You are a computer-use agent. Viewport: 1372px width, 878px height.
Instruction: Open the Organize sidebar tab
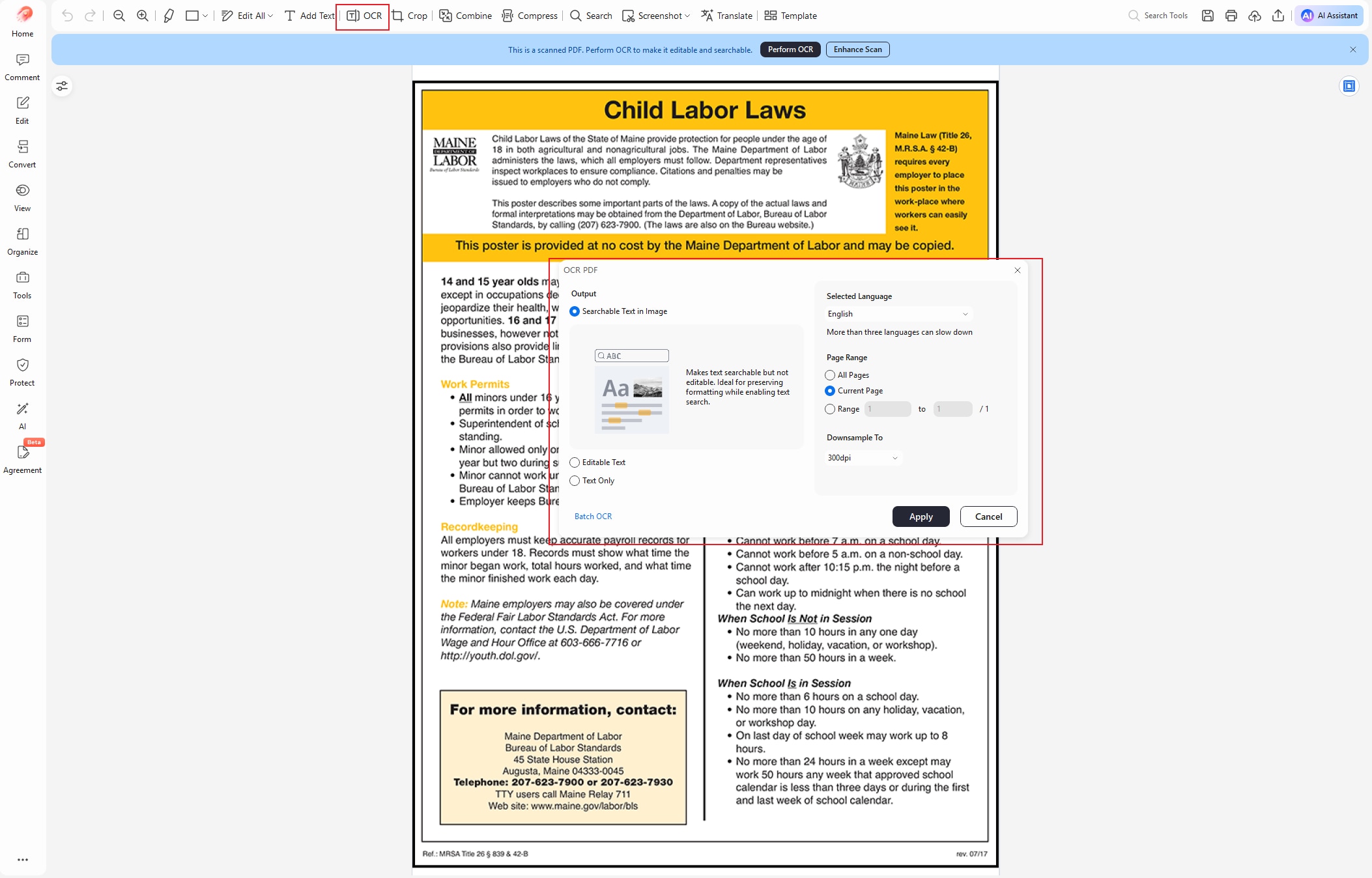click(23, 242)
